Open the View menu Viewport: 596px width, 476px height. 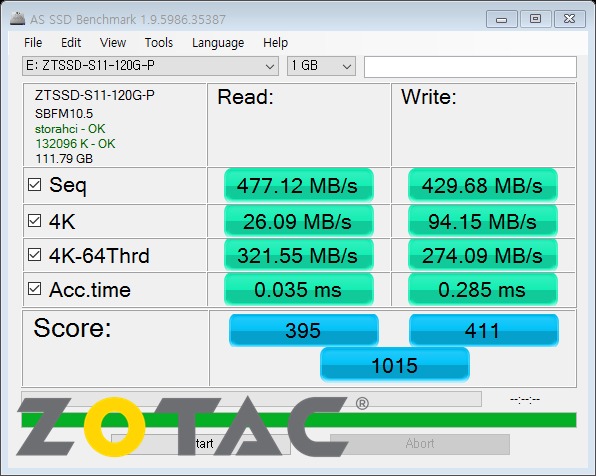(113, 43)
